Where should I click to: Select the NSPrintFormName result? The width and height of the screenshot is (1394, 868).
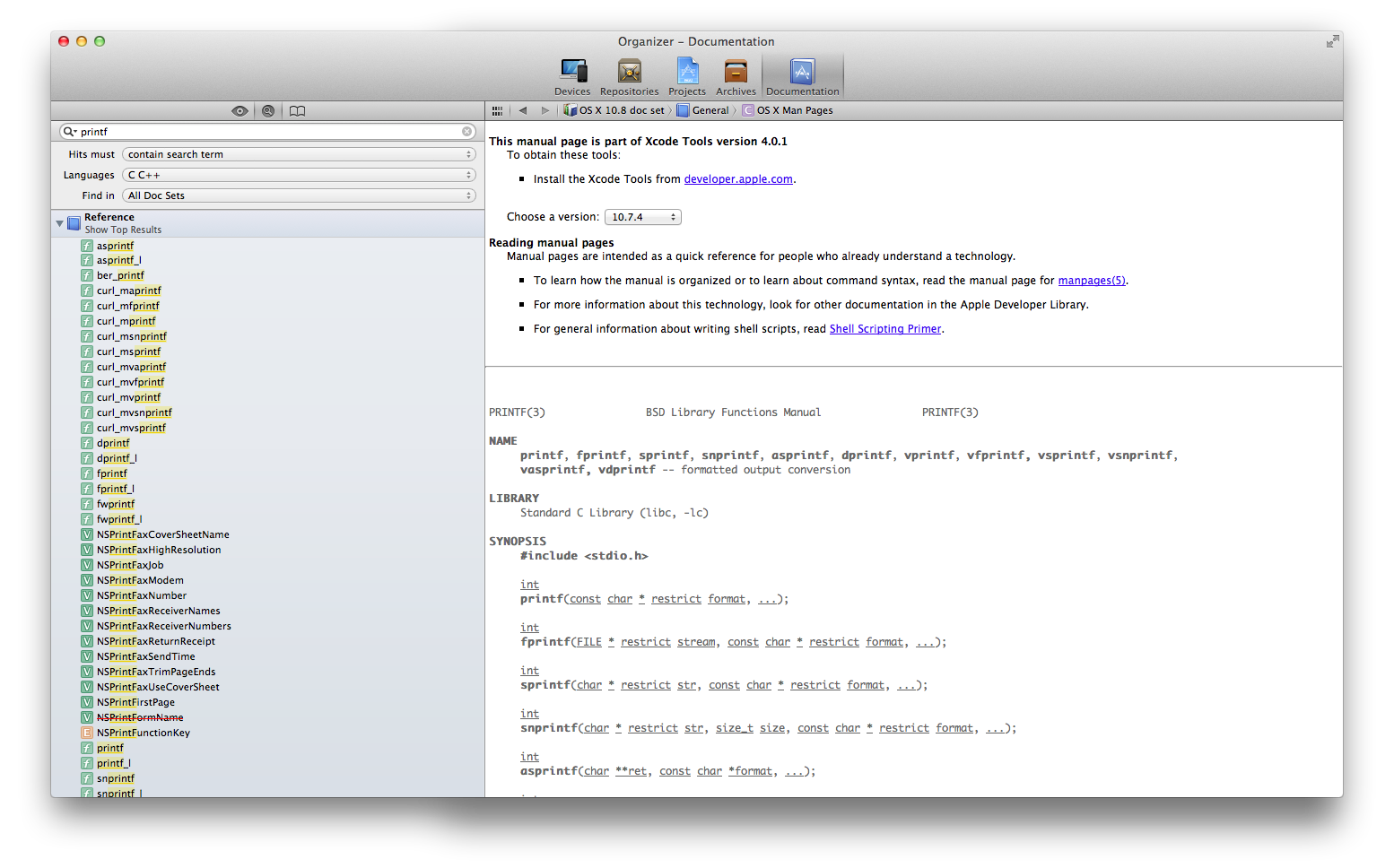140,717
